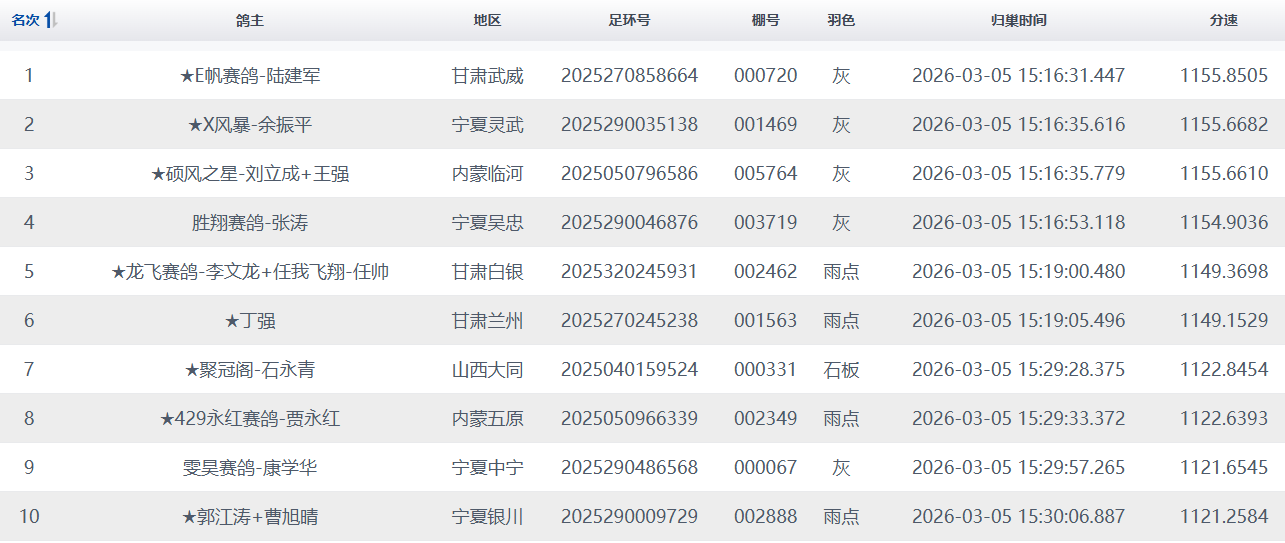
Task: Click ★龙飞赛鸽-李文龙+任我飞翔-任帅 owner name
Action: click(x=250, y=272)
